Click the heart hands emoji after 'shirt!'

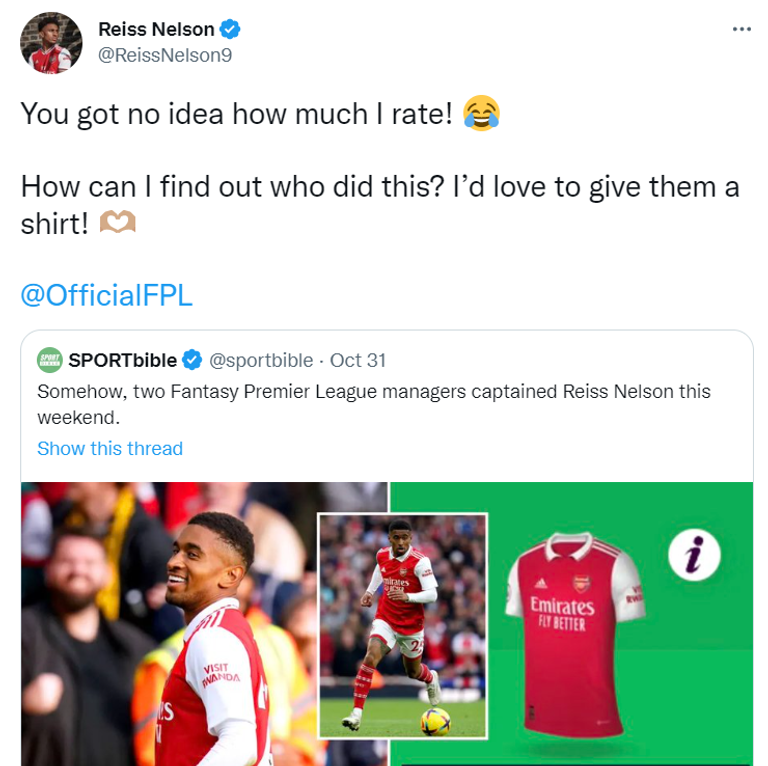(117, 223)
